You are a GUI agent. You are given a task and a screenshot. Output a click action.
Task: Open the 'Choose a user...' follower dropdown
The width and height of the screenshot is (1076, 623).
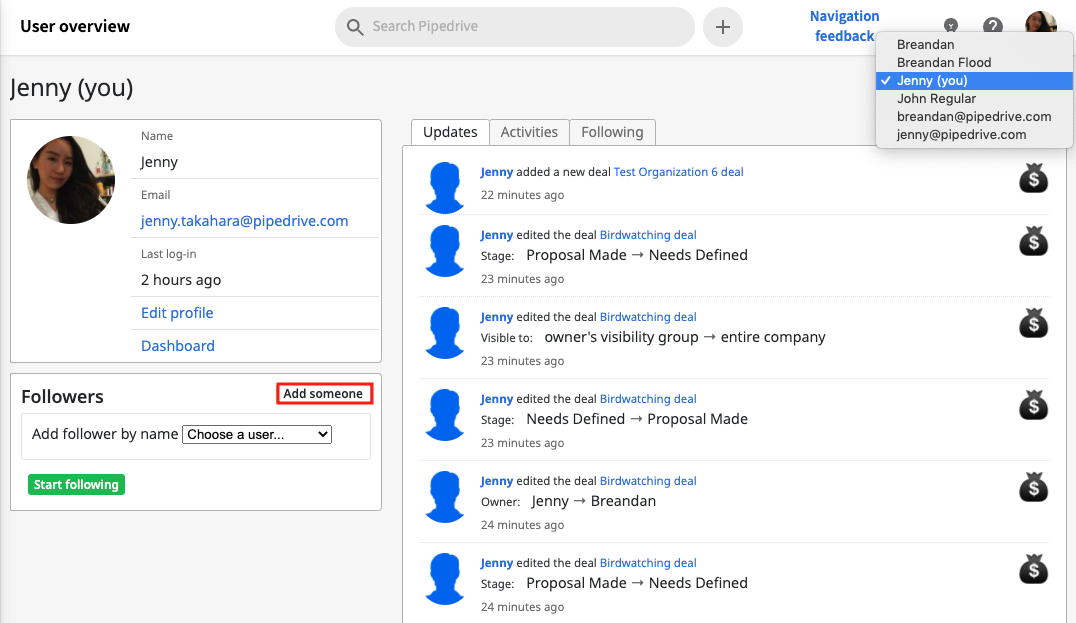coord(257,434)
